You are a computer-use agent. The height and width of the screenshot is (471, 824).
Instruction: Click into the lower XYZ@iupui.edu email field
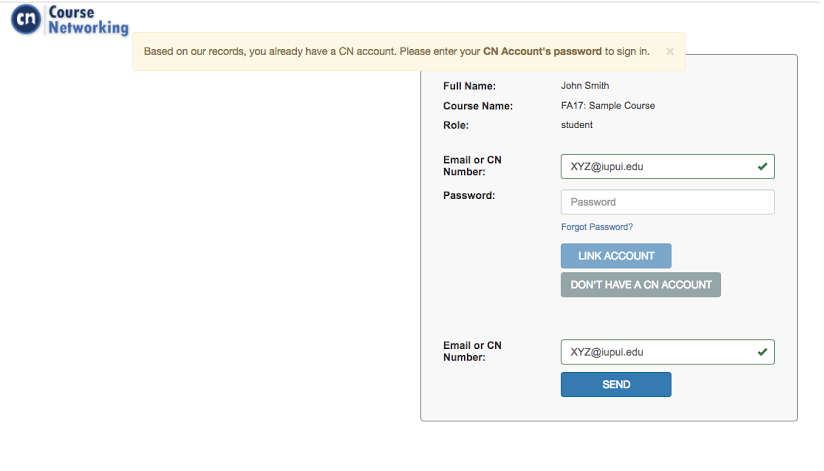click(x=667, y=352)
